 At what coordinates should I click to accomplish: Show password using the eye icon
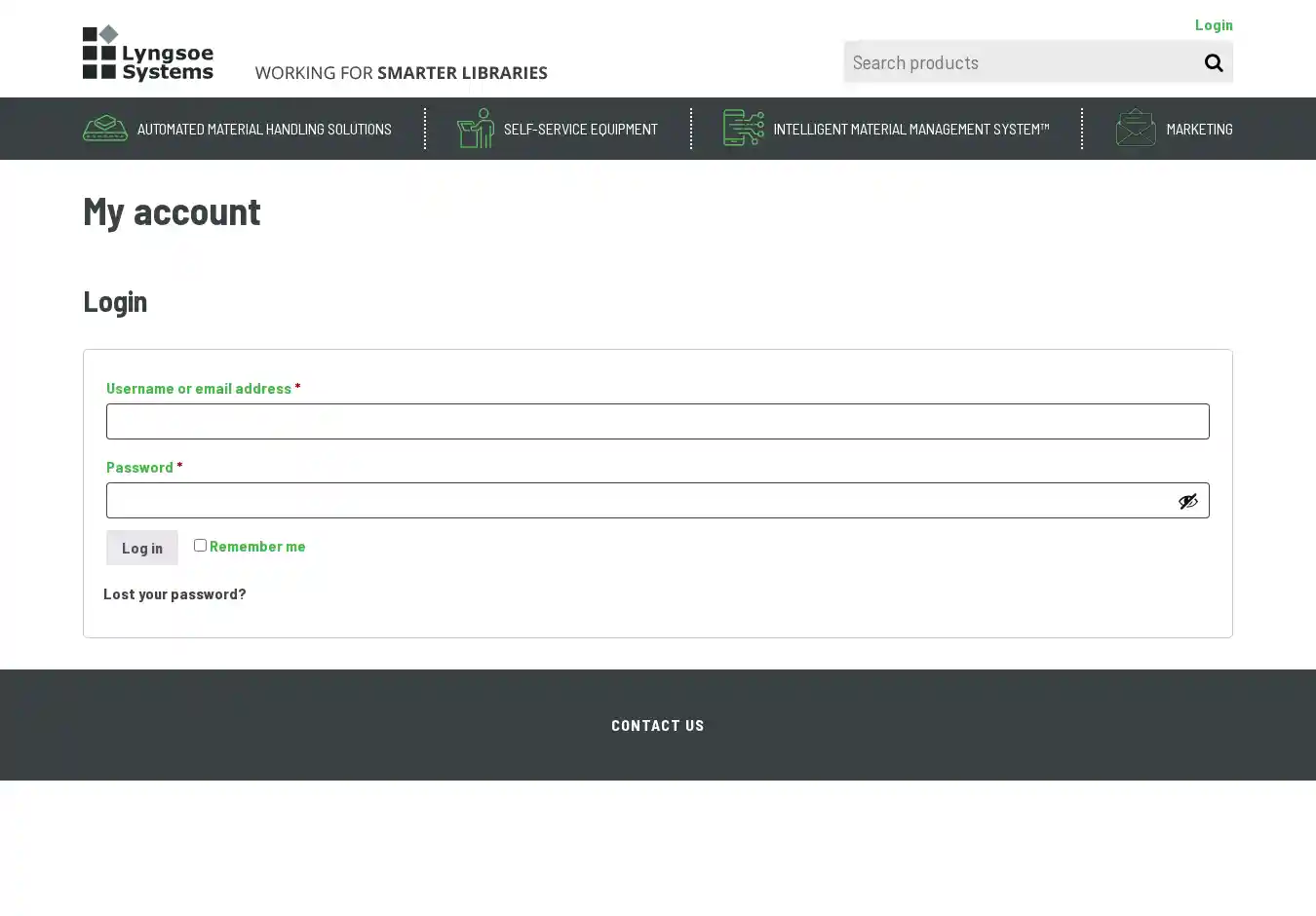pos(1187,501)
